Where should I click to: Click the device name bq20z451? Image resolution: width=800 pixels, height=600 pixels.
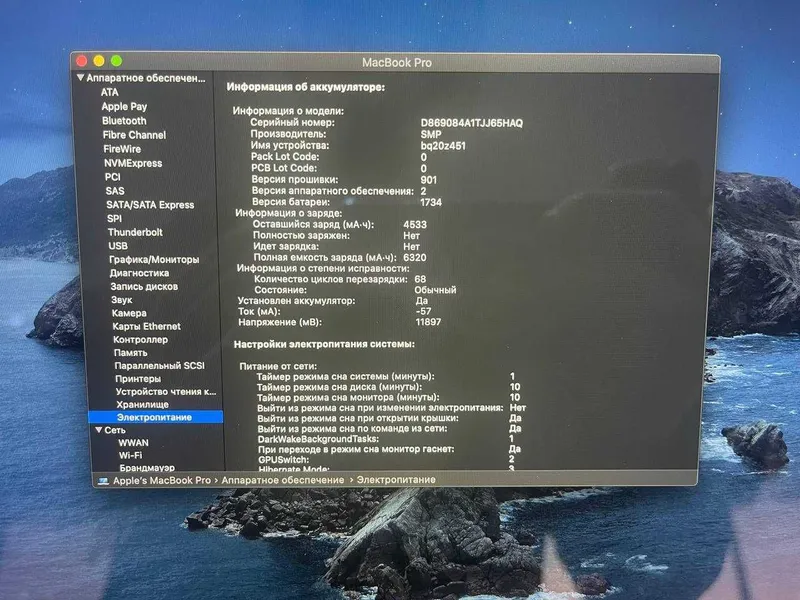click(x=443, y=146)
